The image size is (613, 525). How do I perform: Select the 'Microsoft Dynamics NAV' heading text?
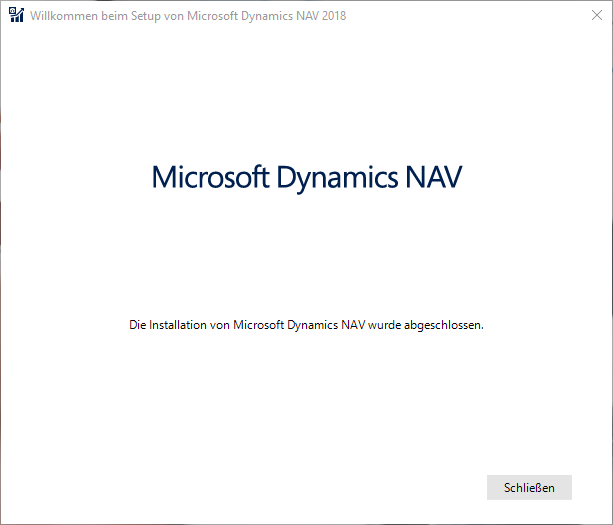click(307, 177)
